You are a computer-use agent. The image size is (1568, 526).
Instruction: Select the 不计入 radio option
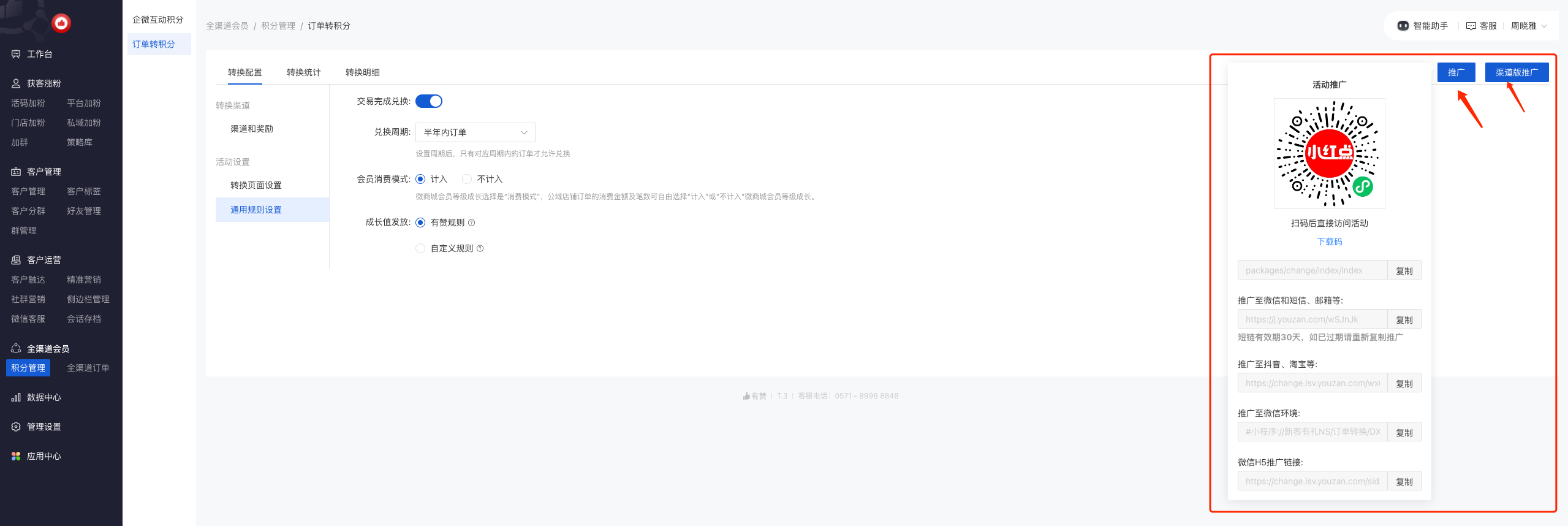(467, 179)
